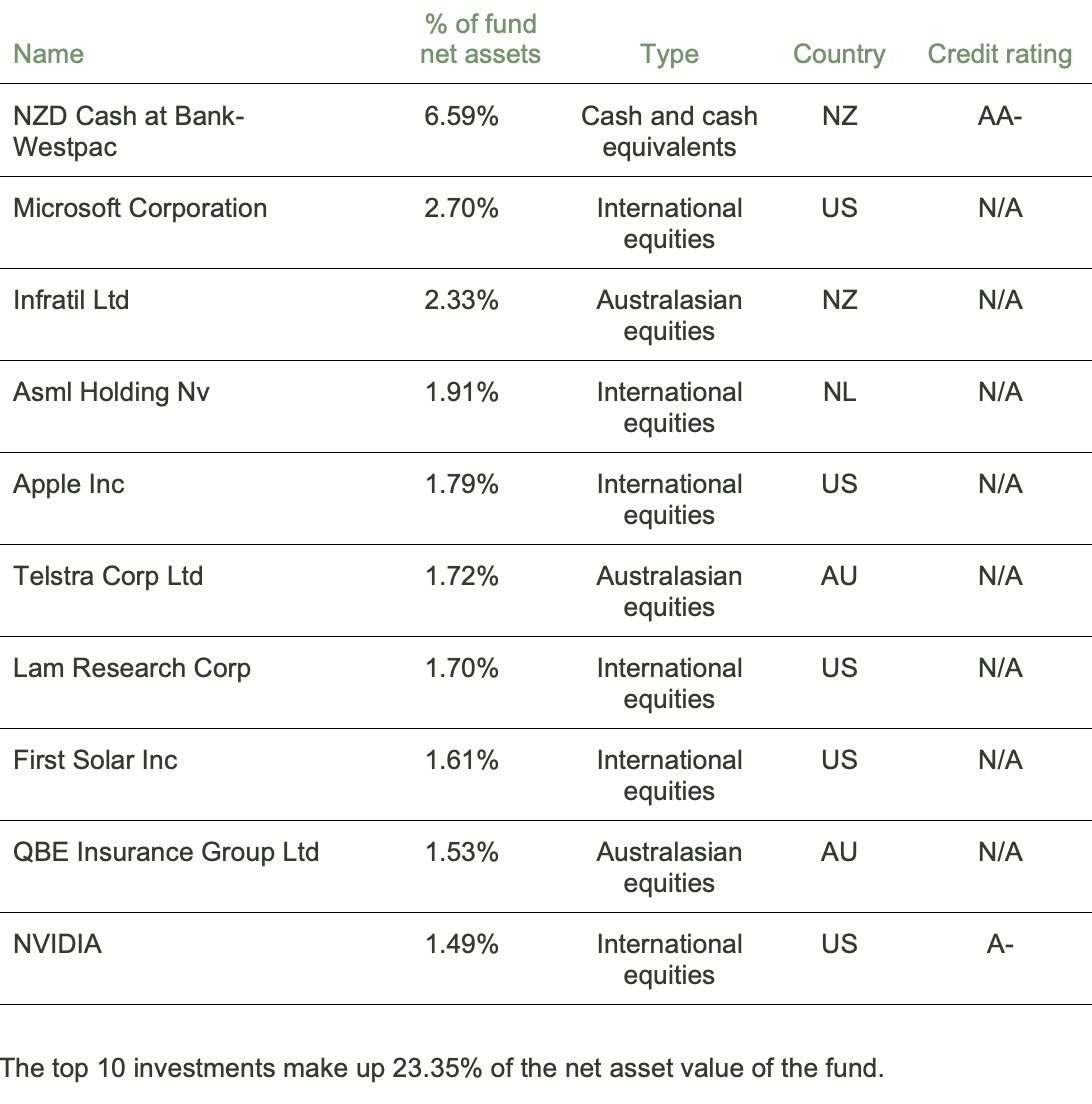Image resolution: width=1092 pixels, height=1104 pixels.
Task: Click the Apple Inc name cell
Action: point(69,484)
